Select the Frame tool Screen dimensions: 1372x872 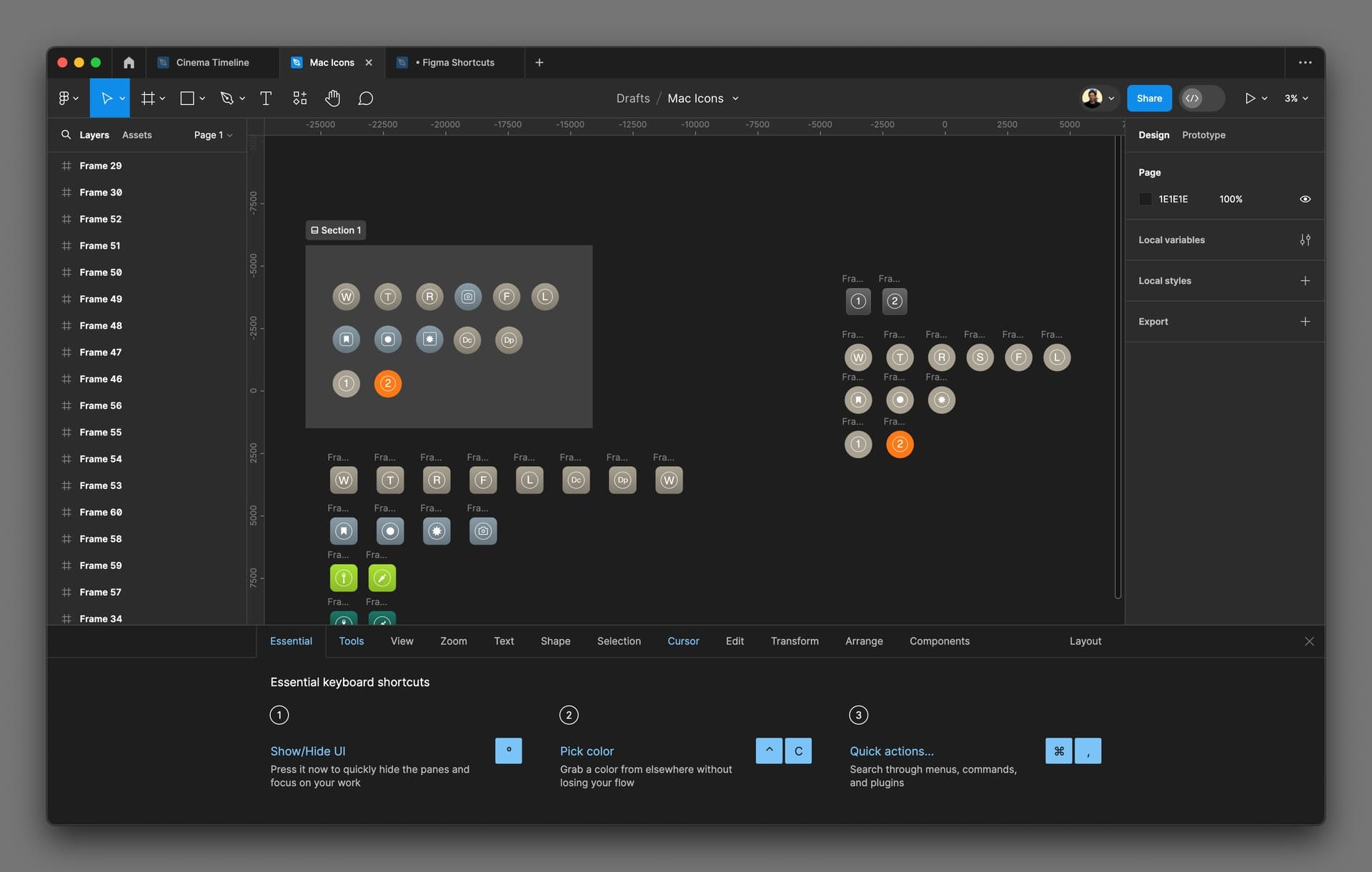point(148,98)
